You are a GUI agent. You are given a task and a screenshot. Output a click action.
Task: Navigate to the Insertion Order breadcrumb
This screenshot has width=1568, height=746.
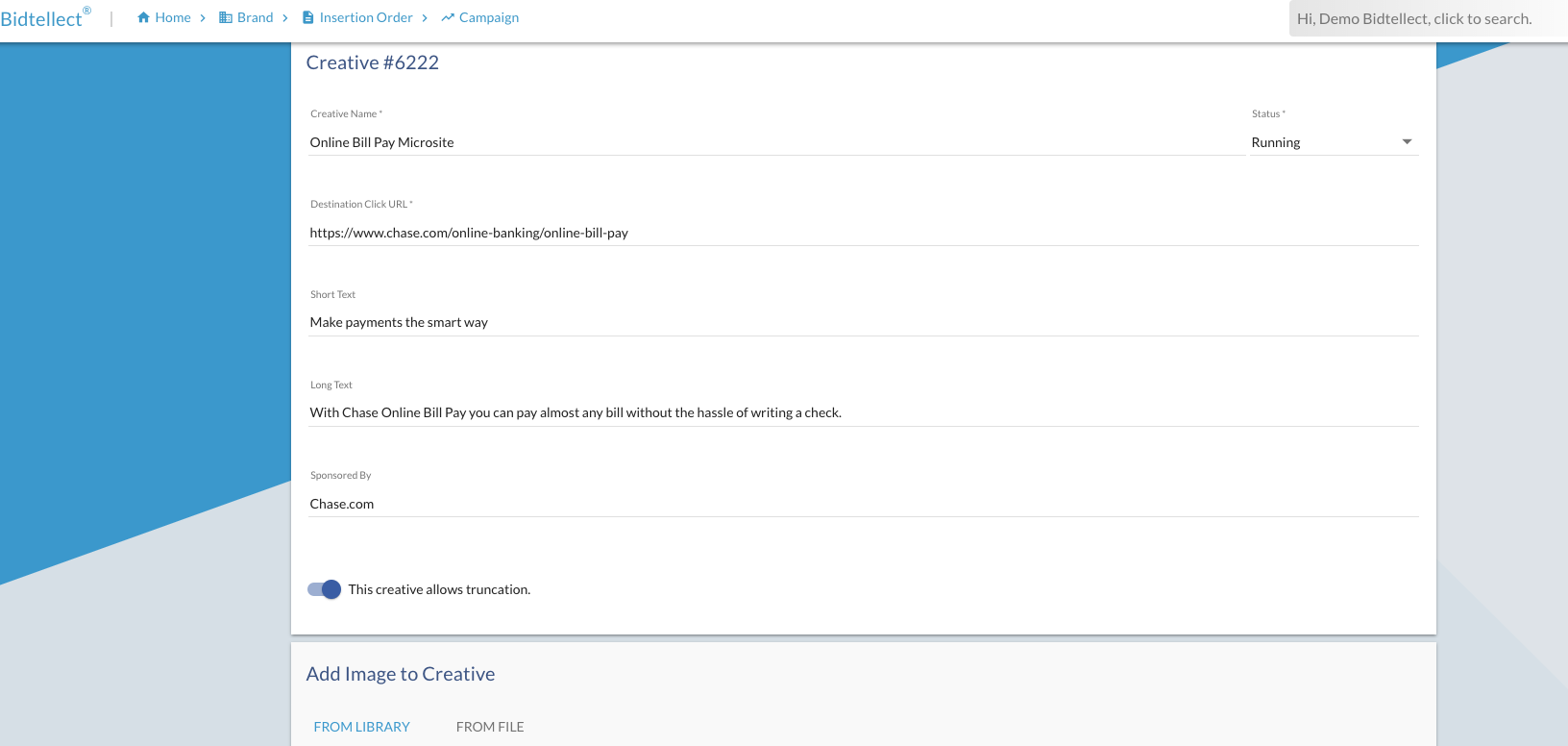366,17
